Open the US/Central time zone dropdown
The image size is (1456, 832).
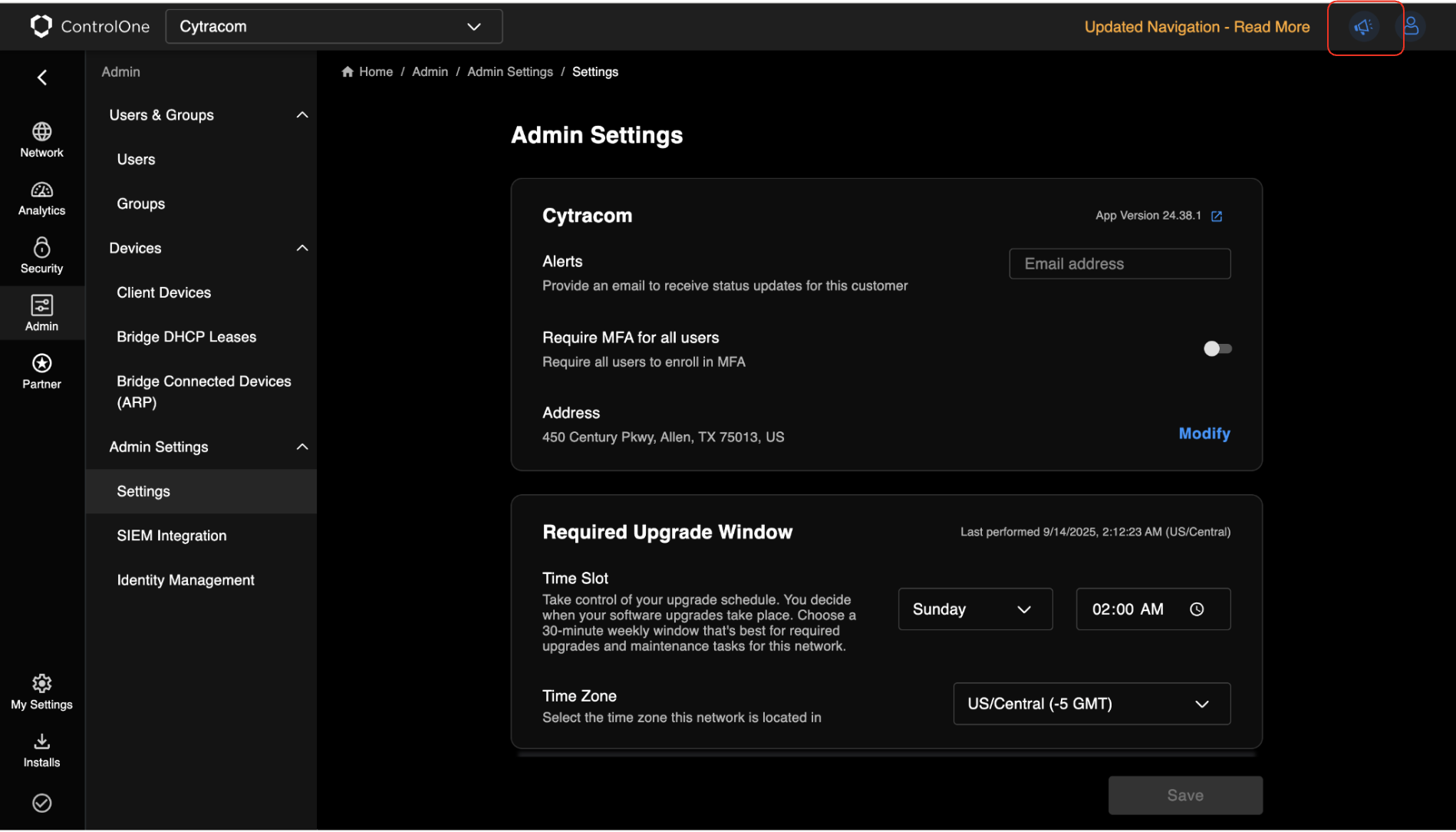[x=1091, y=704]
